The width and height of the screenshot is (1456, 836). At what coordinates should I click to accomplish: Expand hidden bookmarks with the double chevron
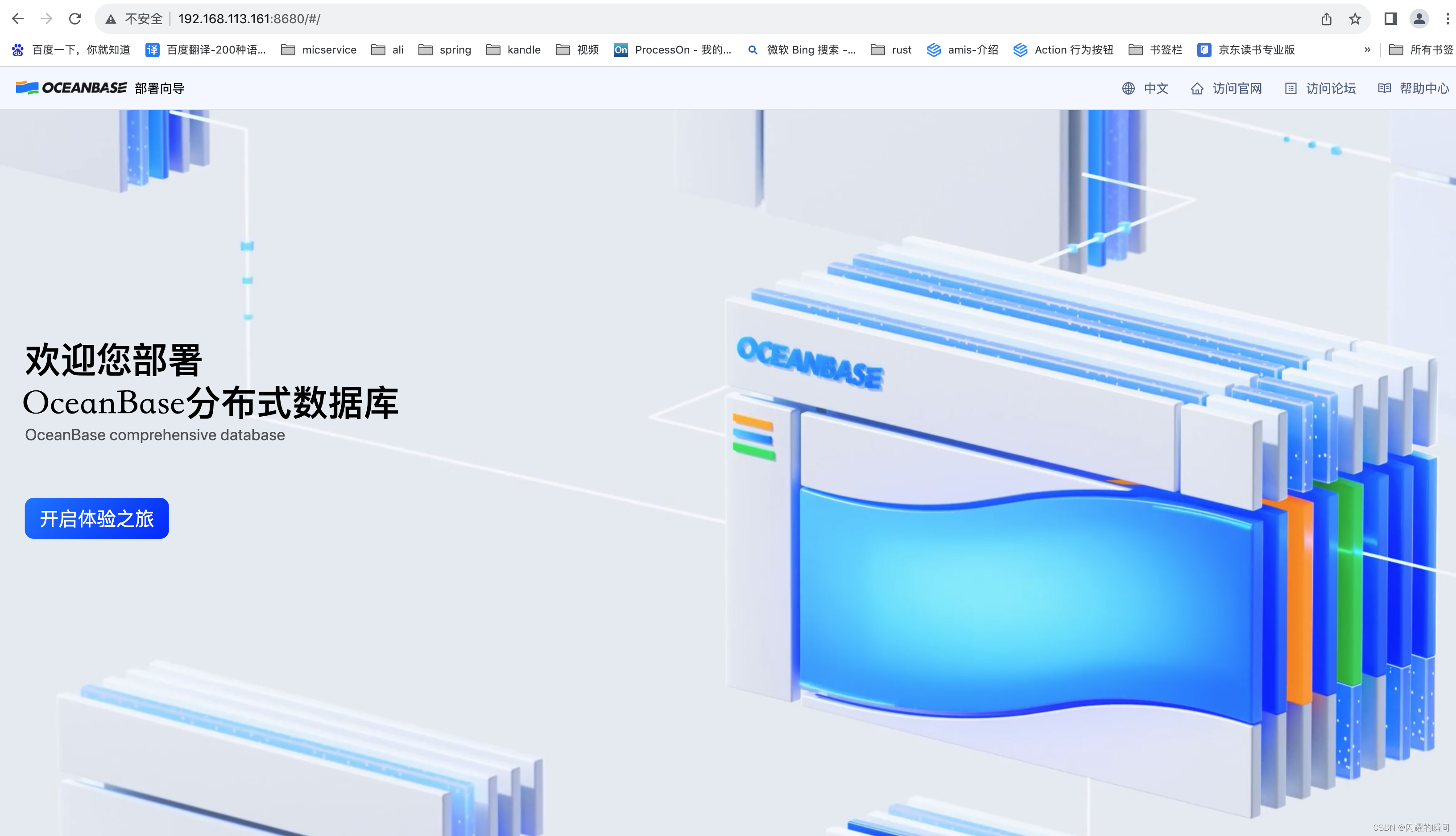click(x=1367, y=50)
